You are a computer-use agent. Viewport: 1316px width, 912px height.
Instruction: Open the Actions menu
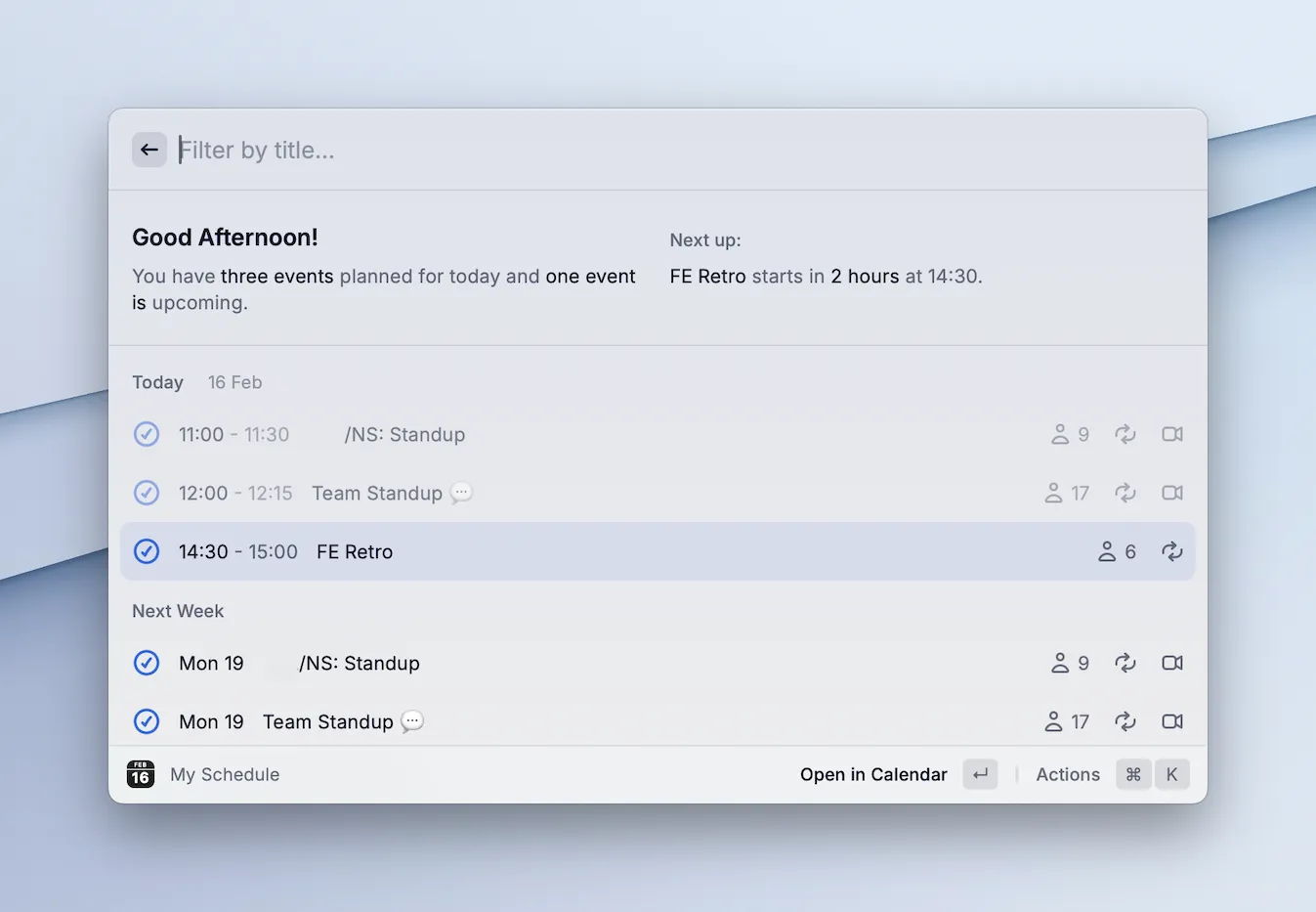click(x=1067, y=774)
